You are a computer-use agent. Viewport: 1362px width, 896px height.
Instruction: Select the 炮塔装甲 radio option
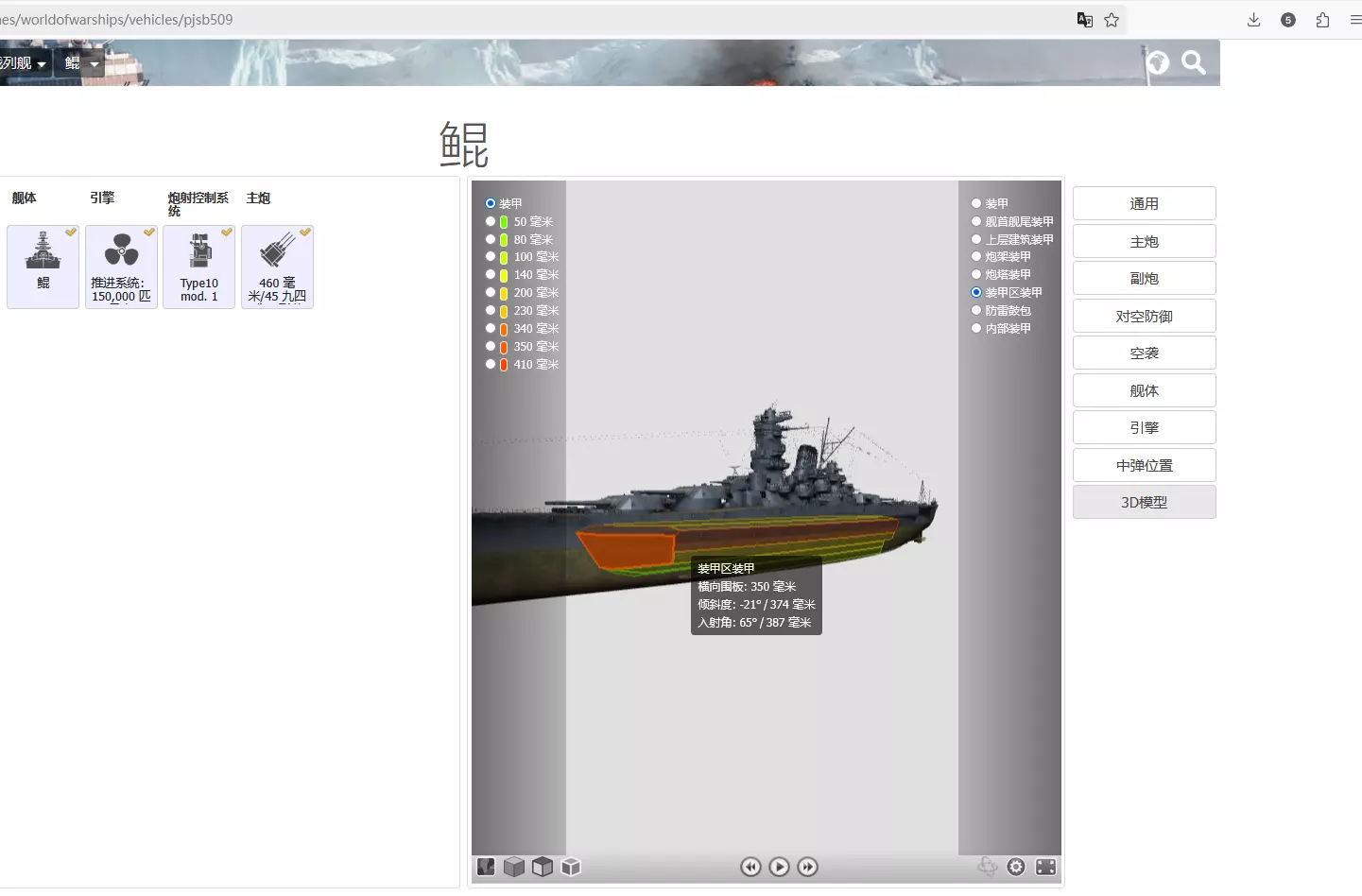pyautogui.click(x=976, y=274)
